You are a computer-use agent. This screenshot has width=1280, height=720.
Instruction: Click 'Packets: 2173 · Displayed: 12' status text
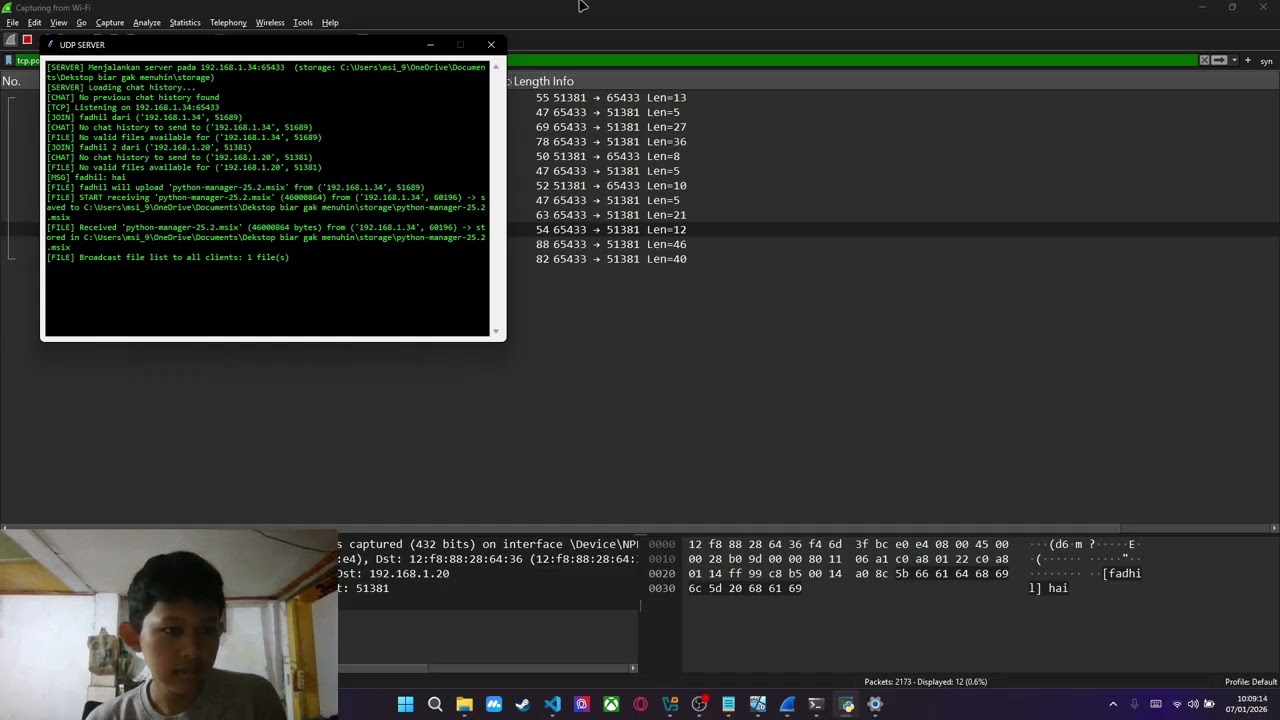(x=925, y=682)
